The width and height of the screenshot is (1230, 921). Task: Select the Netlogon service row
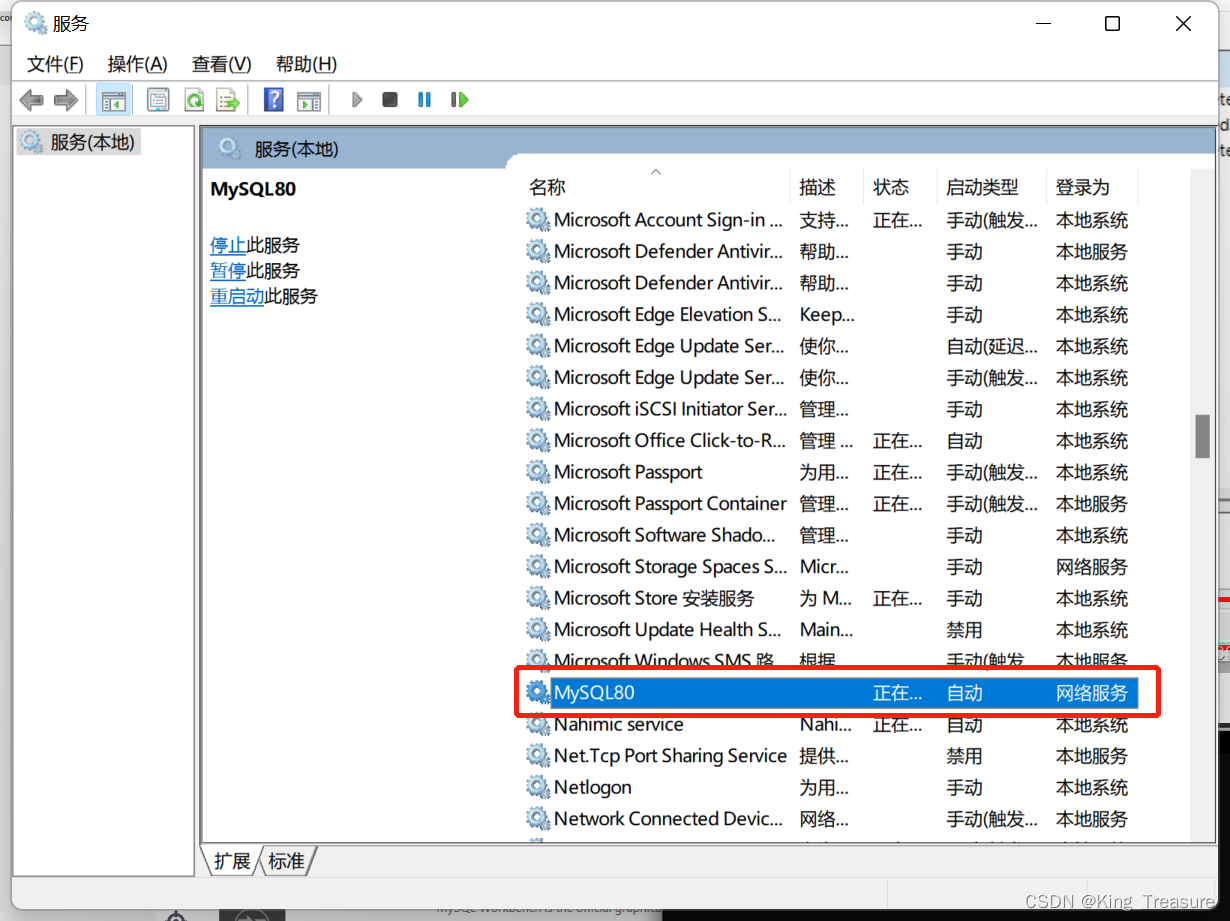click(831, 787)
